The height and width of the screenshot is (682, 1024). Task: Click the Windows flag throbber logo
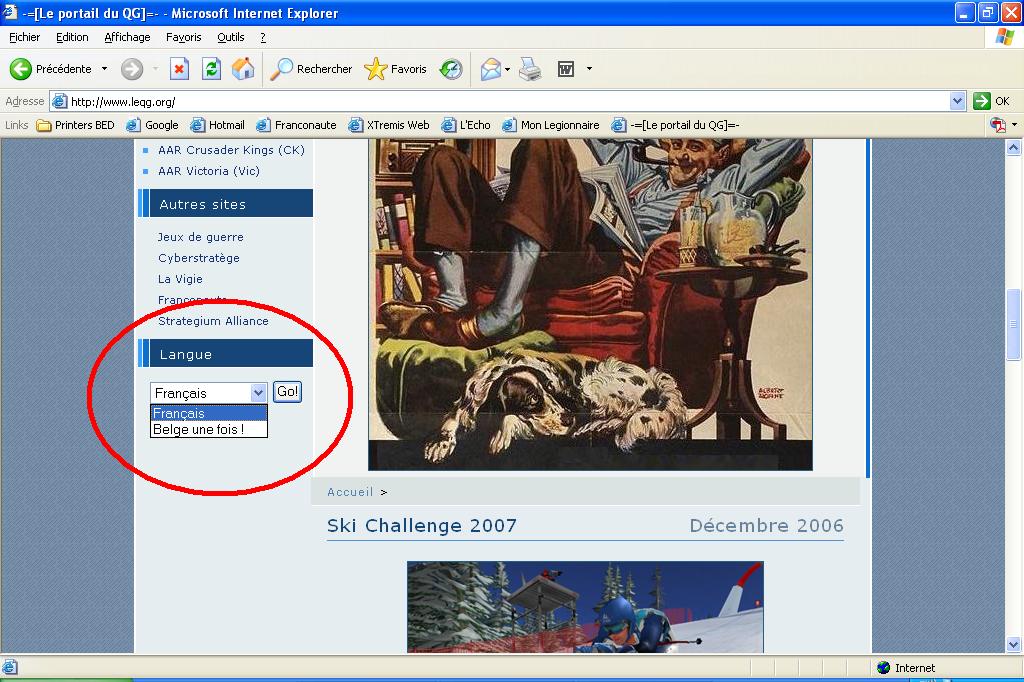coord(1004,37)
